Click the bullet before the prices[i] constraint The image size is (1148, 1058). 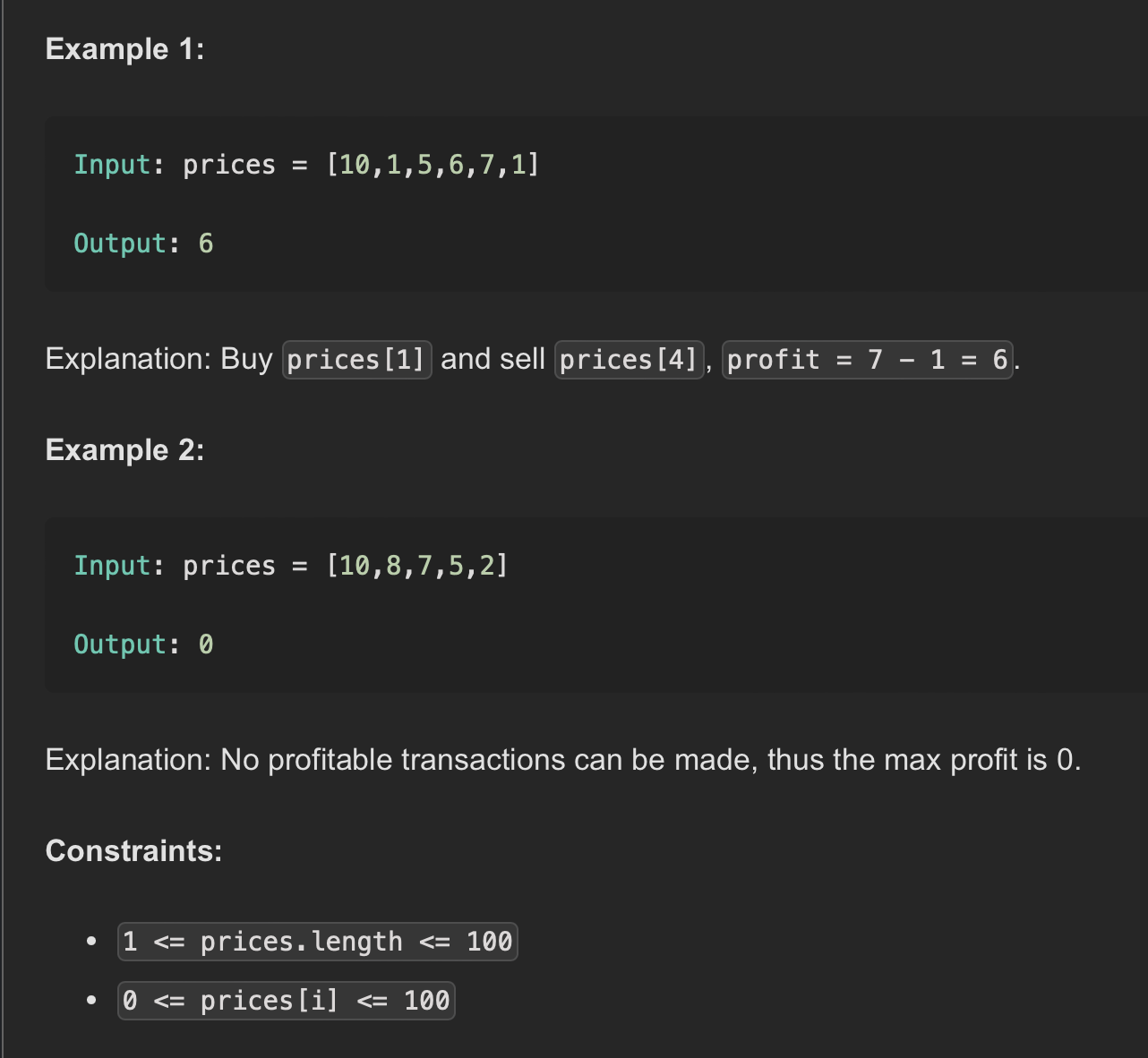coord(91,1001)
